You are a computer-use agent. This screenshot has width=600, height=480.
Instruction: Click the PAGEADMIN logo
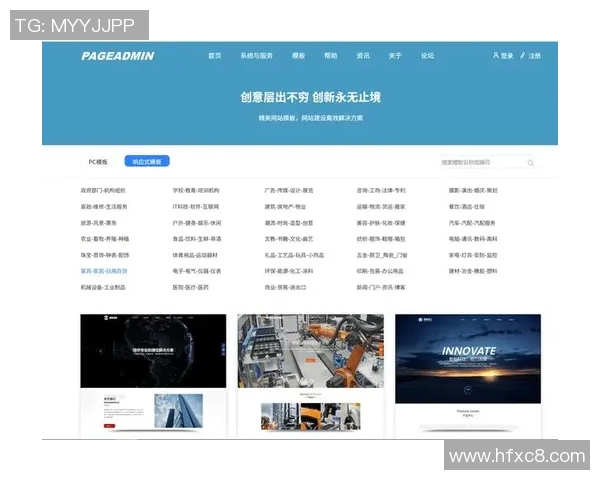coord(117,56)
